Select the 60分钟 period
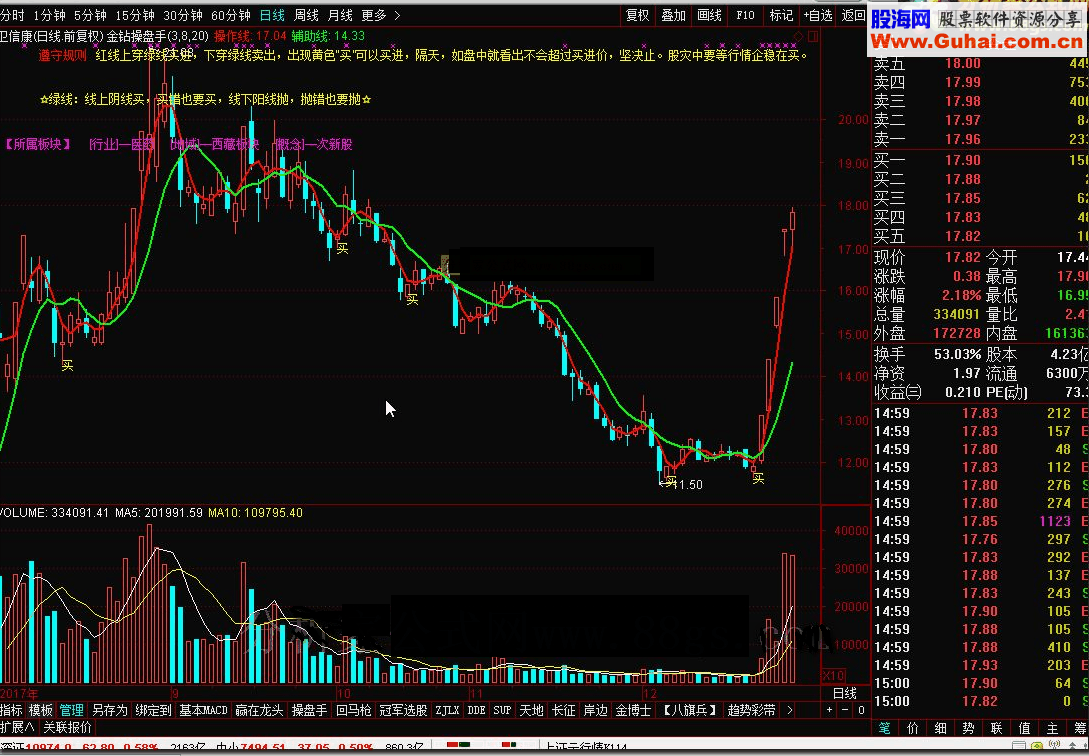 coord(231,15)
